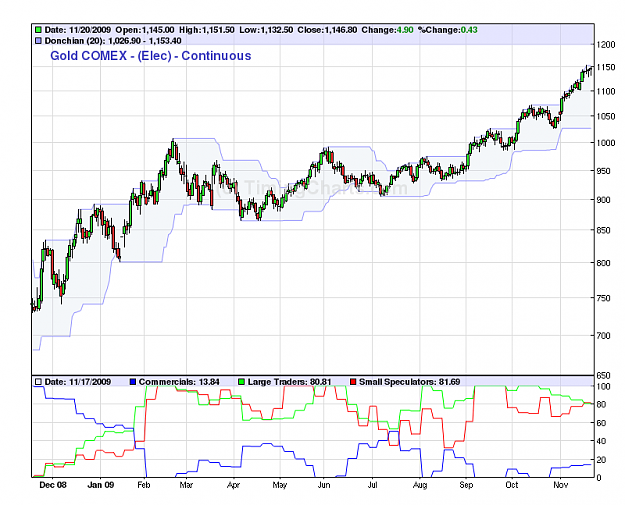The width and height of the screenshot is (625, 505).
Task: Click the 'May' date axis label
Action: (280, 485)
